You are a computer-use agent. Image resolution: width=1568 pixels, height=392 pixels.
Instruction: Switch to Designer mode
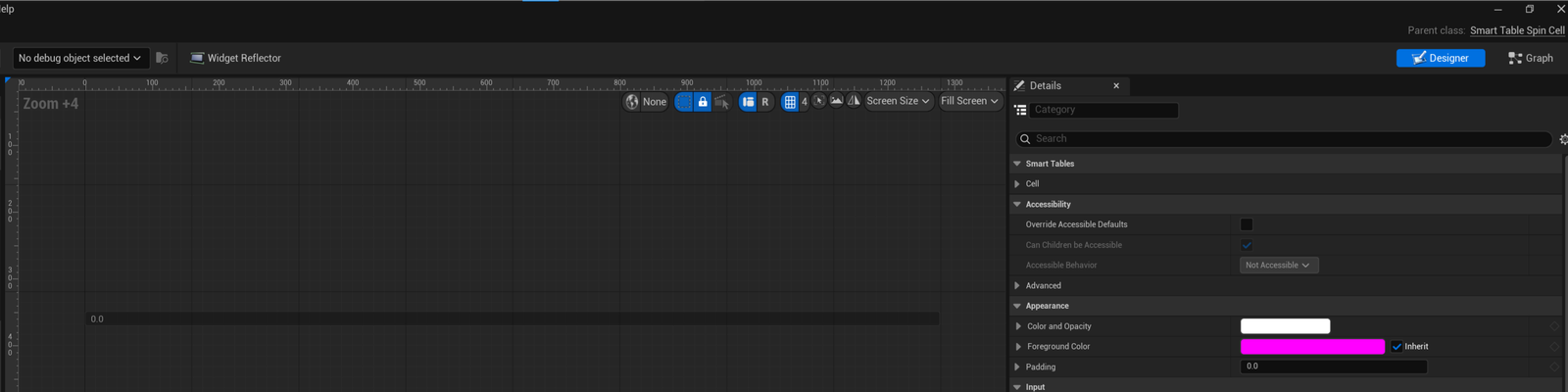(1441, 58)
